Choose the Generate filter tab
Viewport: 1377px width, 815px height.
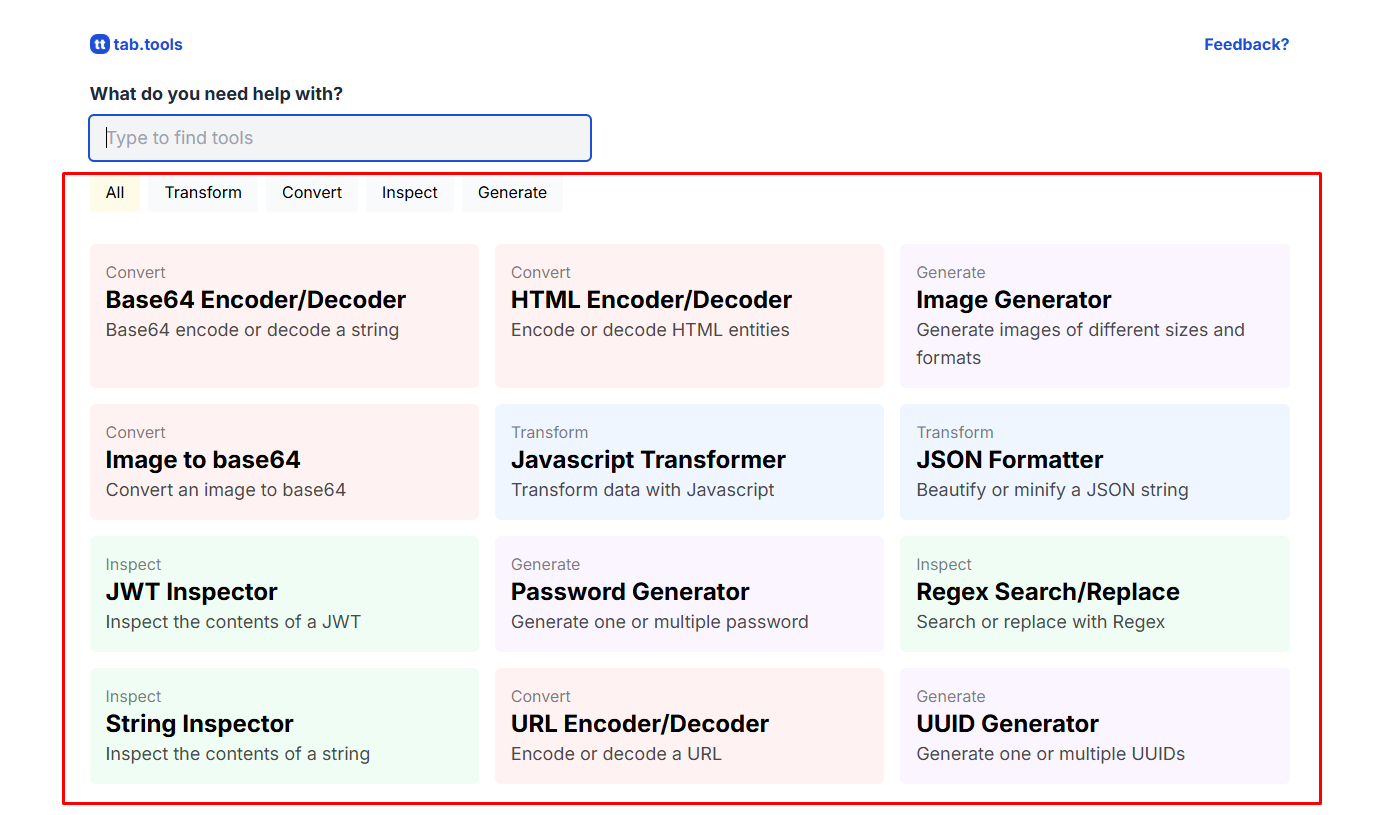tap(512, 193)
